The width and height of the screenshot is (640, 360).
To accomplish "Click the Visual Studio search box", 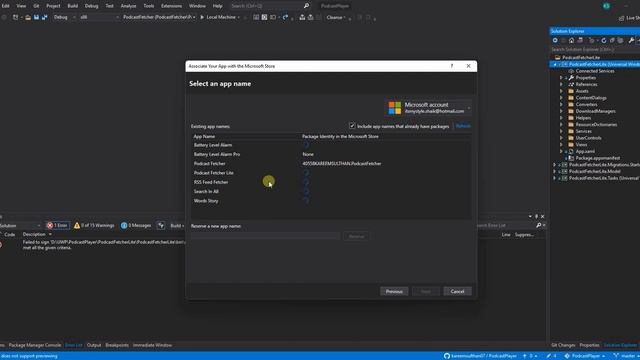I will click(x=270, y=6).
